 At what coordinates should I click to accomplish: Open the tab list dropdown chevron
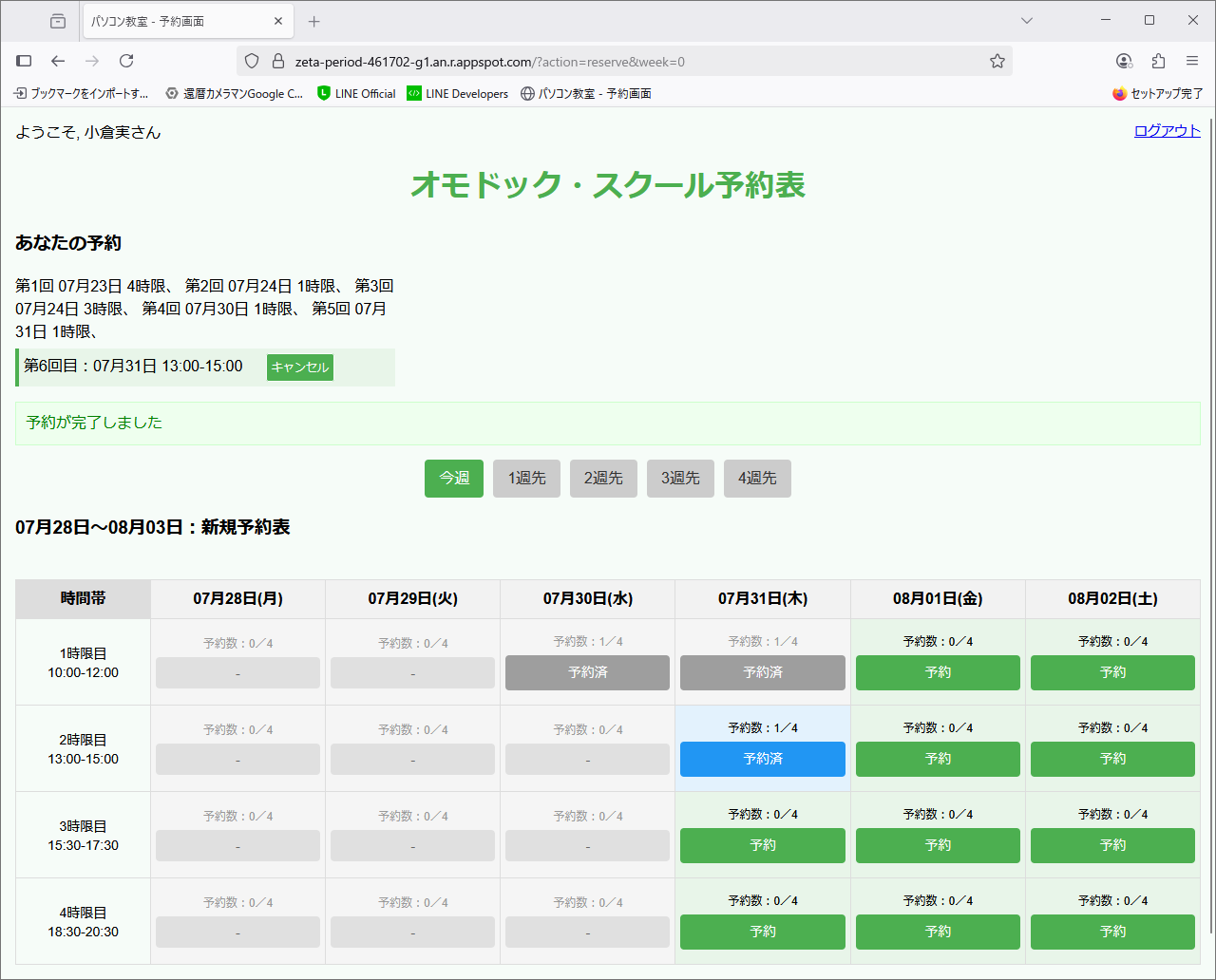coord(1026,20)
